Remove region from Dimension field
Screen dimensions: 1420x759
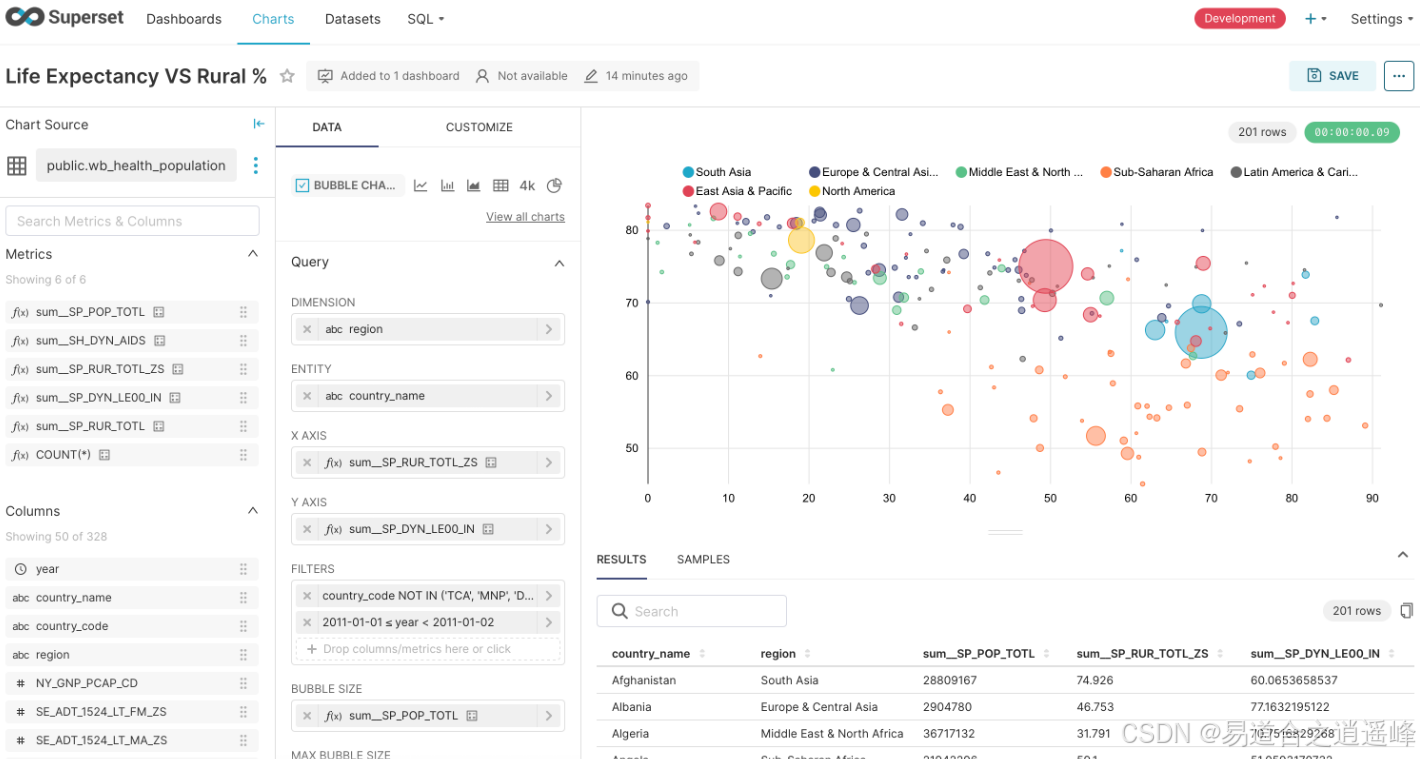pyautogui.click(x=307, y=329)
